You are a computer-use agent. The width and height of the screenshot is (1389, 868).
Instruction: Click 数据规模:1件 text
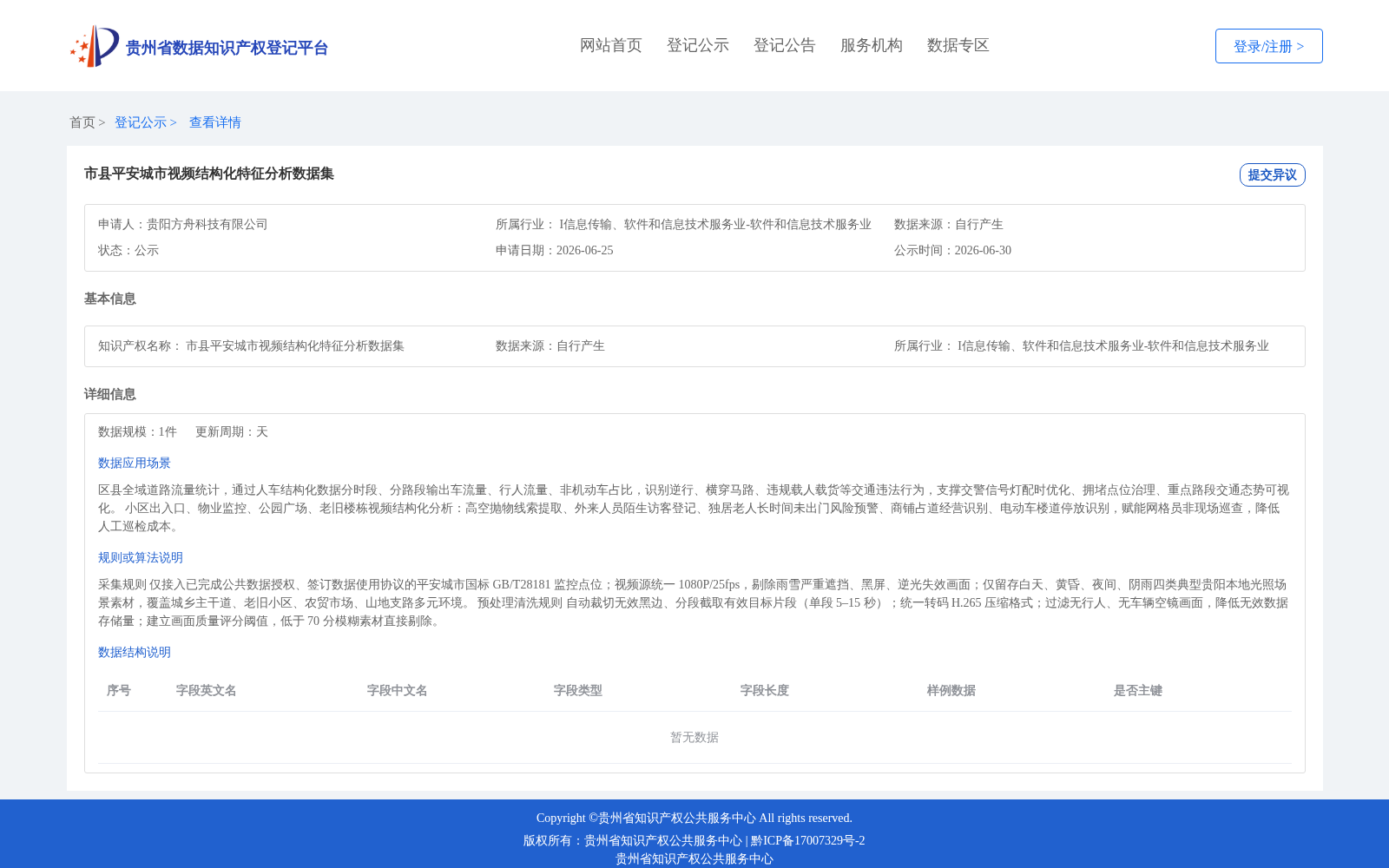137,431
